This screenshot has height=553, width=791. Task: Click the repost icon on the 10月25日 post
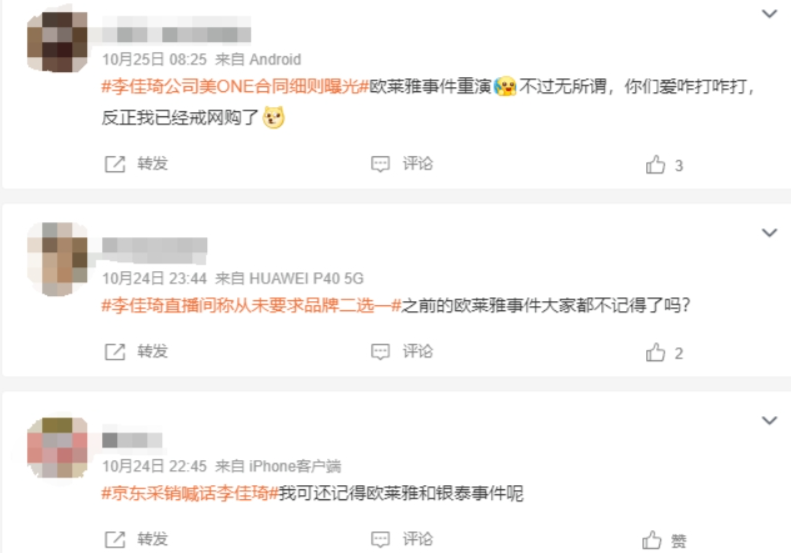pyautogui.click(x=115, y=164)
